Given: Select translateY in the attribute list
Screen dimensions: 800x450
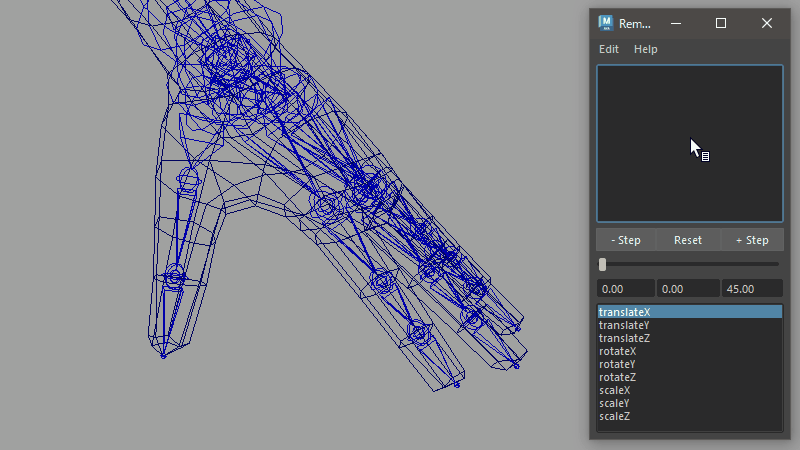Looking at the screenshot, I should (x=624, y=325).
